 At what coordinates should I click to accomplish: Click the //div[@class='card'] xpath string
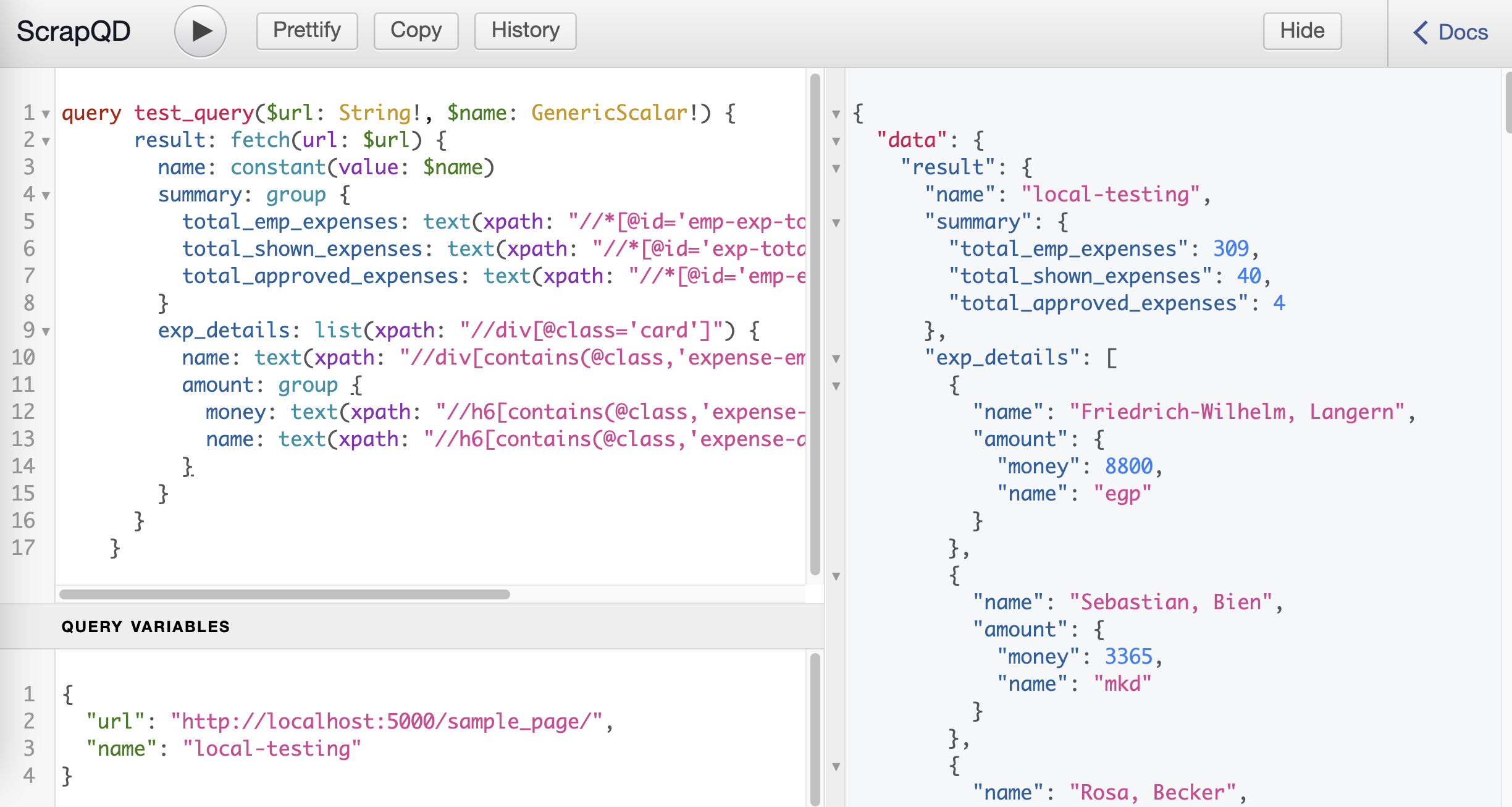[592, 331]
